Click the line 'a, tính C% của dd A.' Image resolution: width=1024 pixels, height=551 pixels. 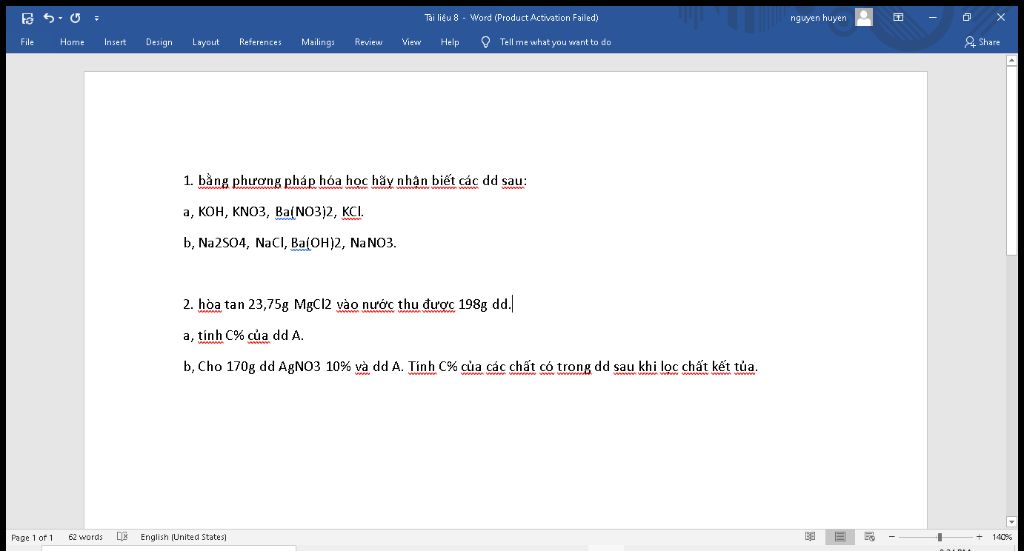244,336
